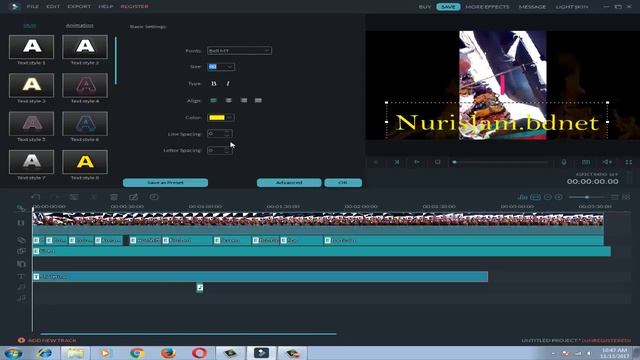Click the snapshot/record icon right of edit icon
Screen dimensions: 640x360
(x=154, y=197)
